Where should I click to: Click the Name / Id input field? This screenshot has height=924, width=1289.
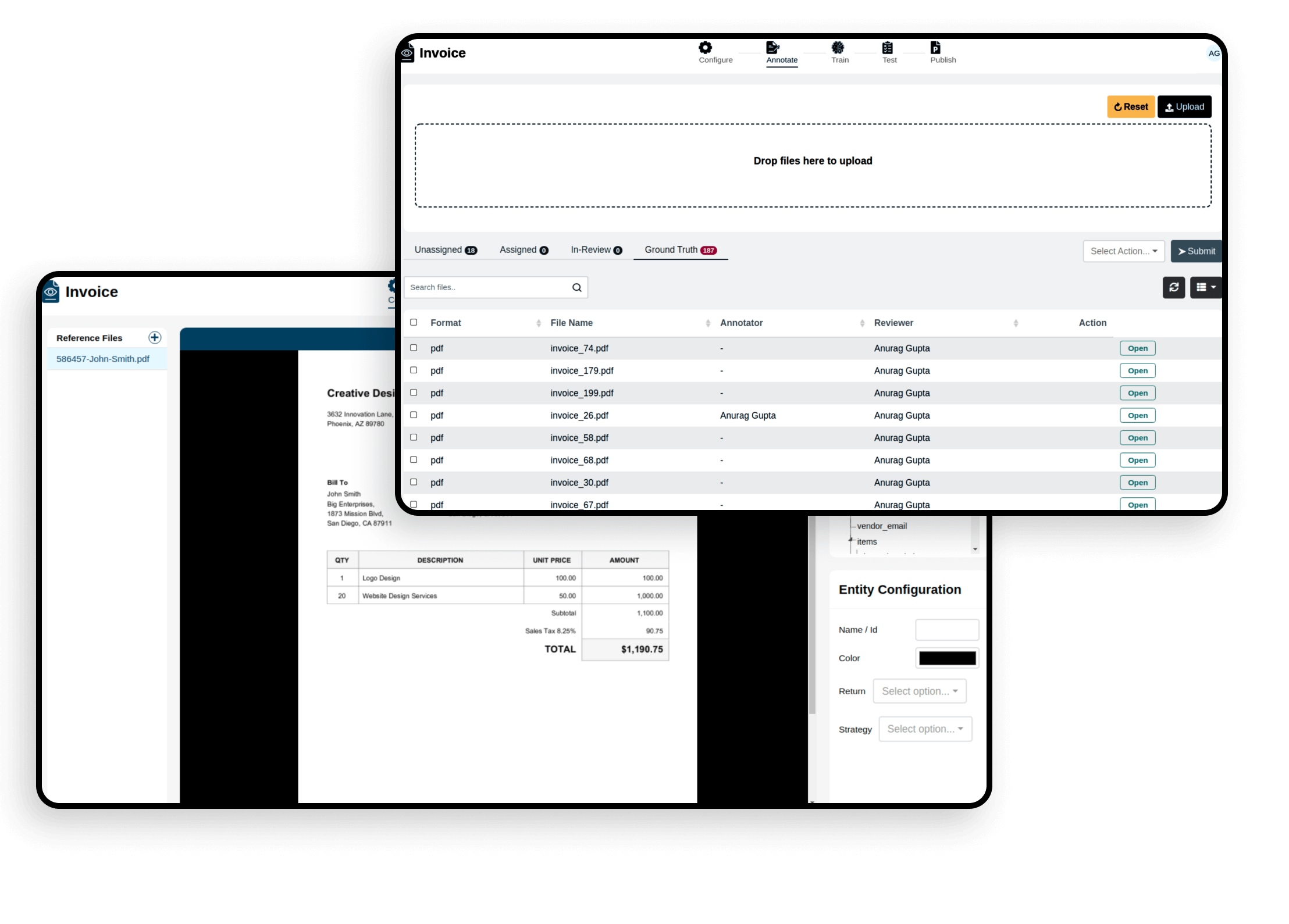click(947, 629)
